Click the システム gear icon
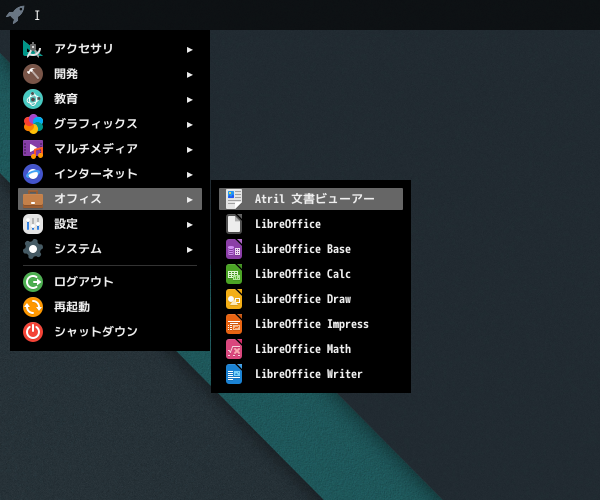 coord(33,249)
